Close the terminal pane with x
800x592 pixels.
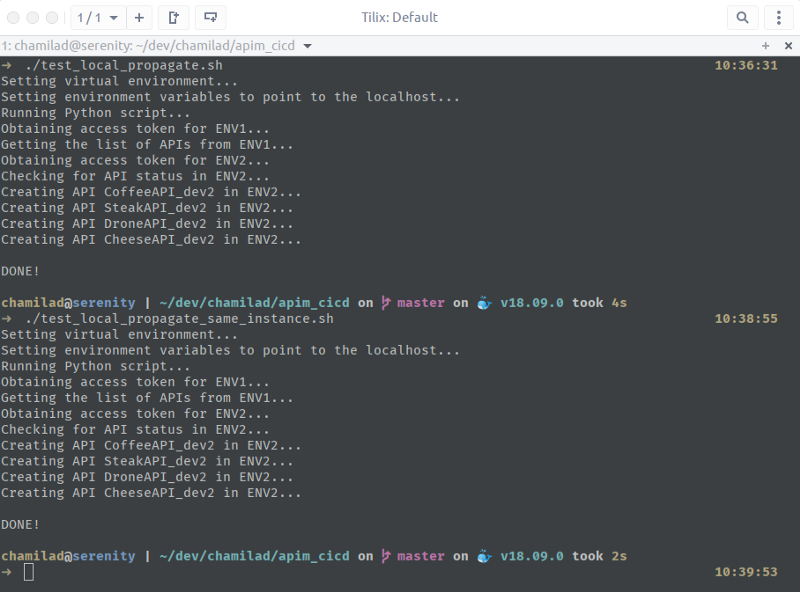[x=788, y=46]
